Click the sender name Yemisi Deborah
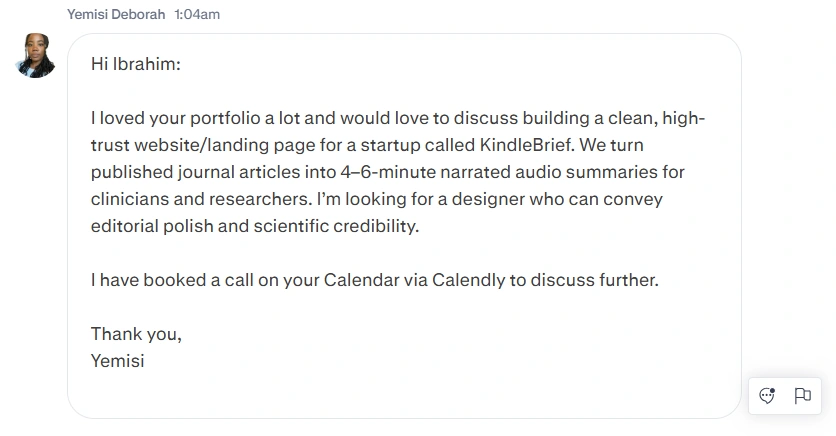 pyautogui.click(x=116, y=14)
